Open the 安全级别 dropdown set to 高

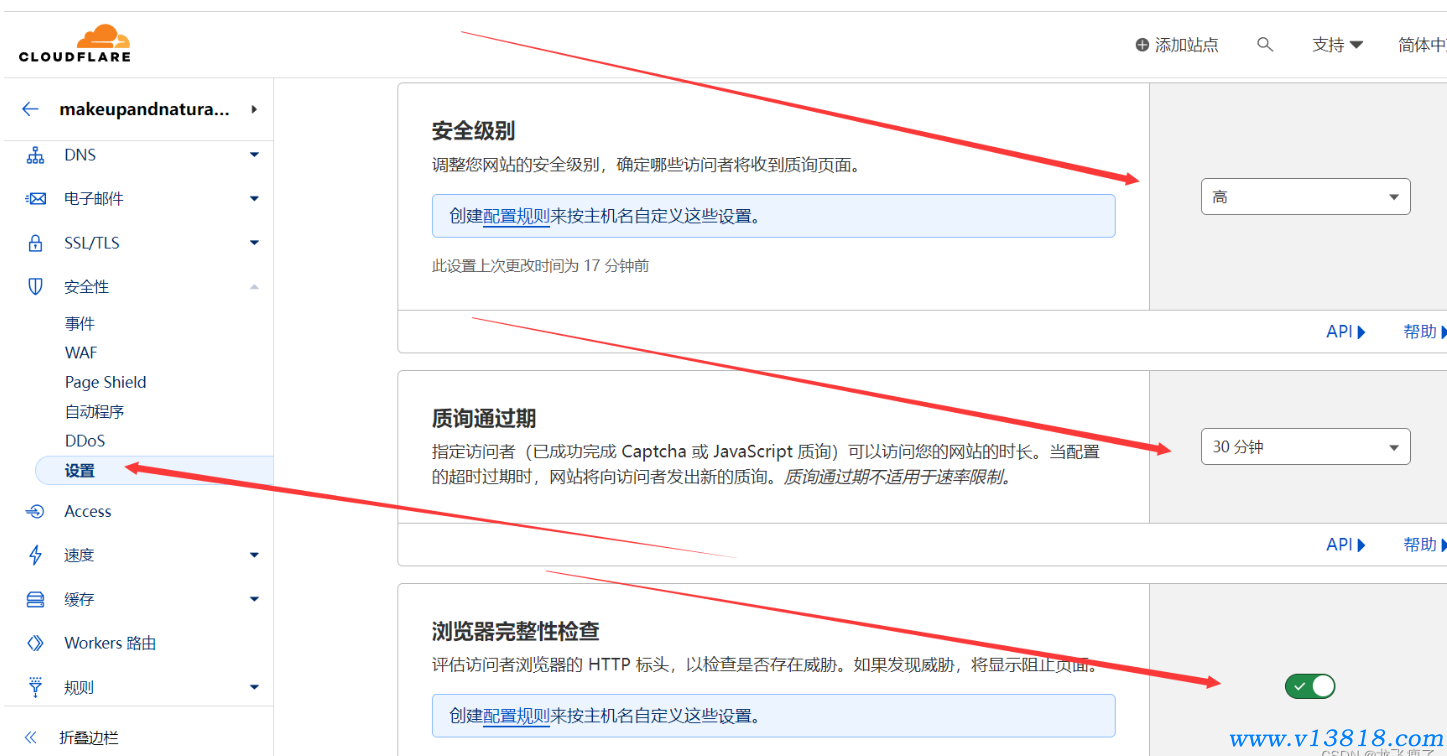point(1305,197)
